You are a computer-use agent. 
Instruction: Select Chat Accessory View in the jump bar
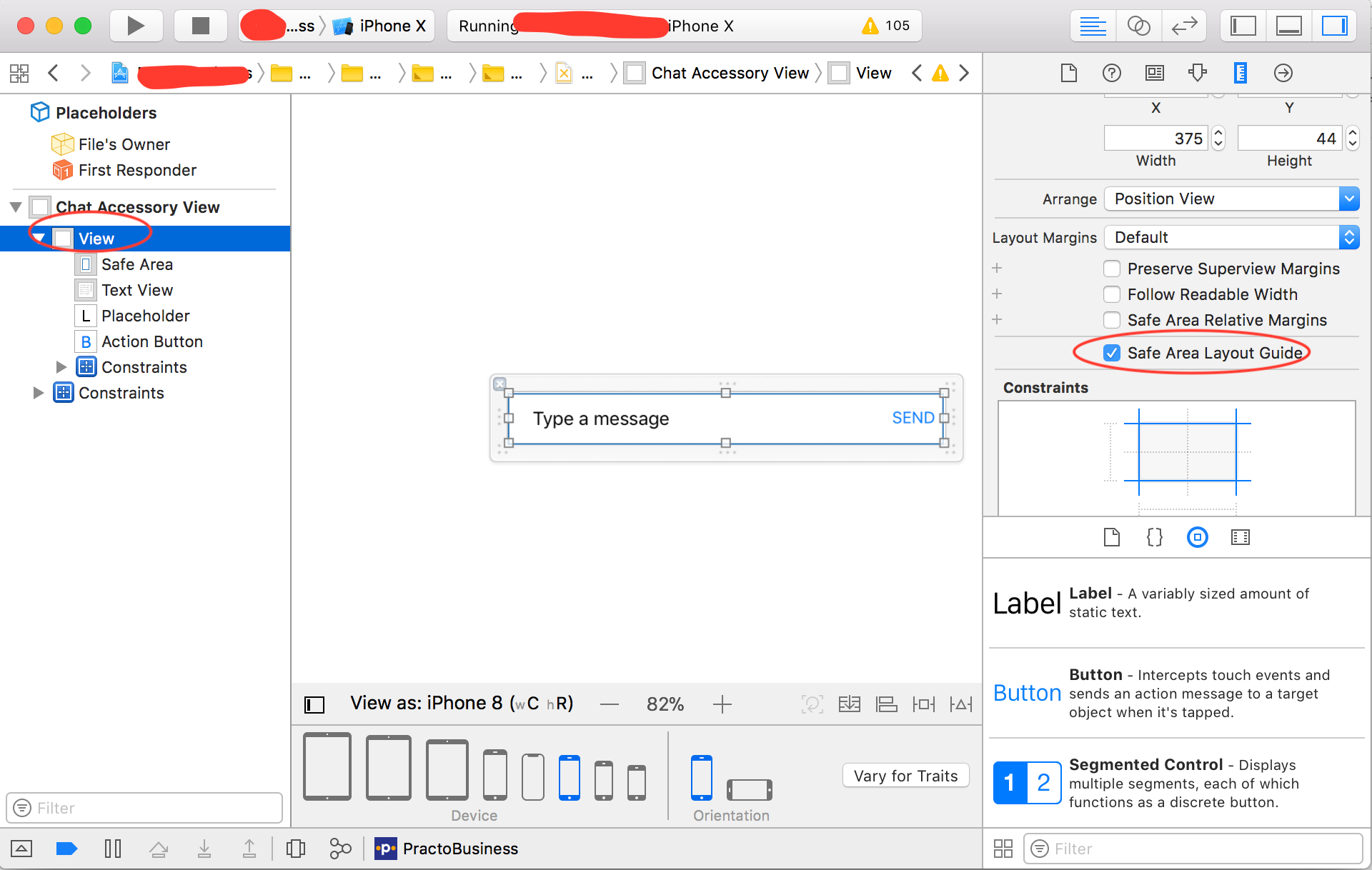[730, 72]
